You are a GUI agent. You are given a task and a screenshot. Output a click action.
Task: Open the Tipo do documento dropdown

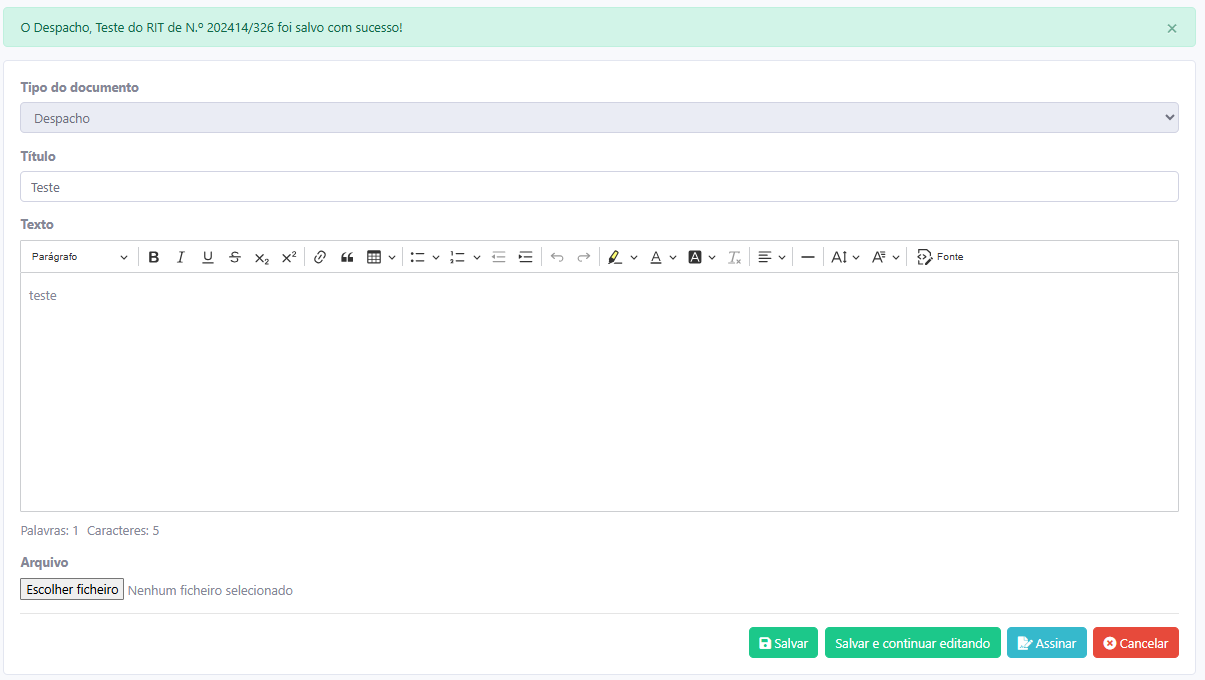click(599, 118)
